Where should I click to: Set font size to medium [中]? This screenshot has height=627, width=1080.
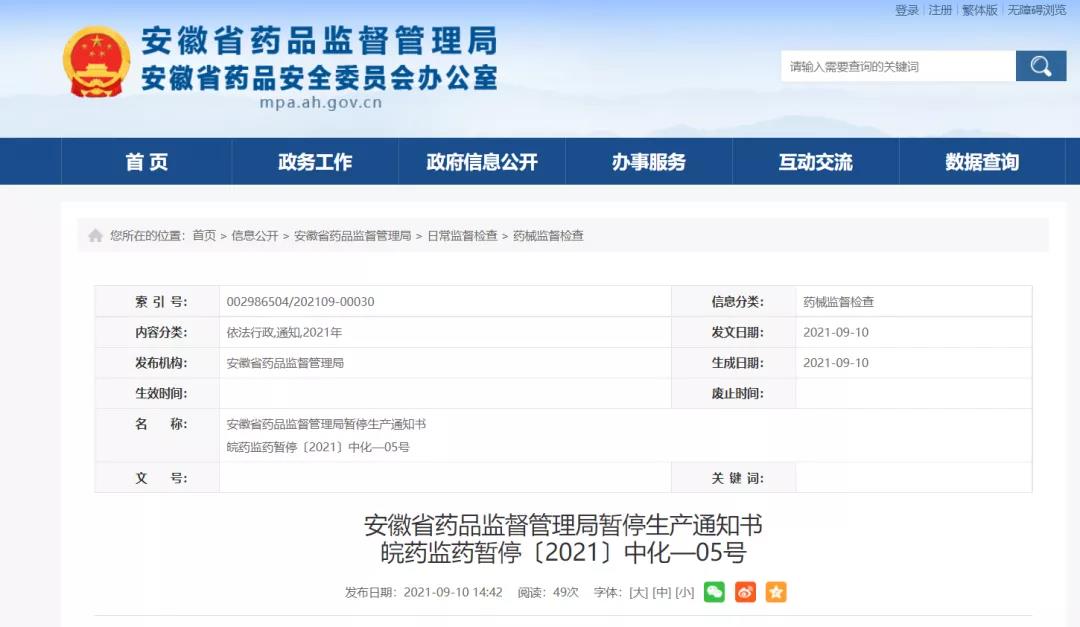point(661,592)
